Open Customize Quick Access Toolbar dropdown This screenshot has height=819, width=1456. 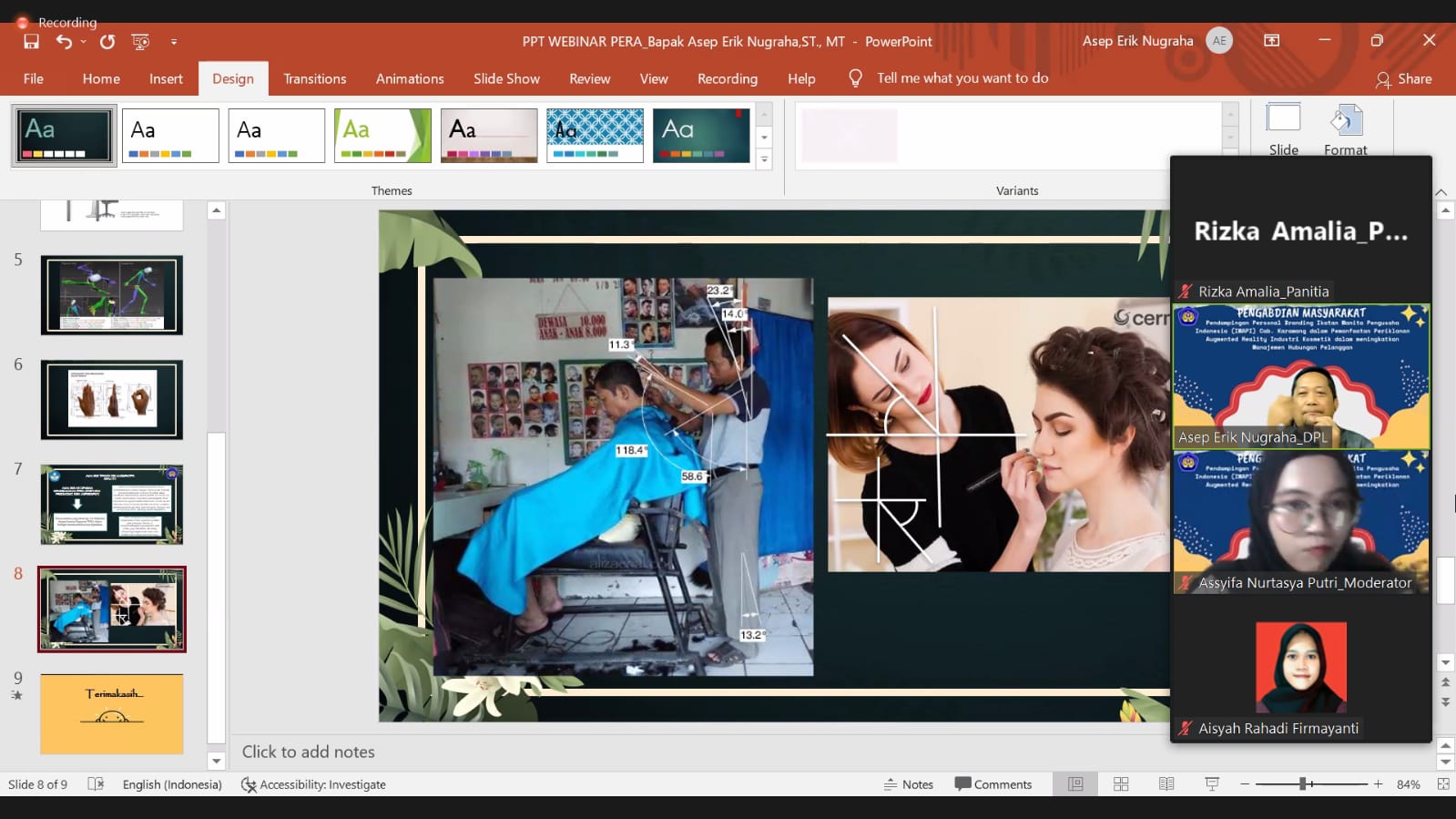click(174, 42)
